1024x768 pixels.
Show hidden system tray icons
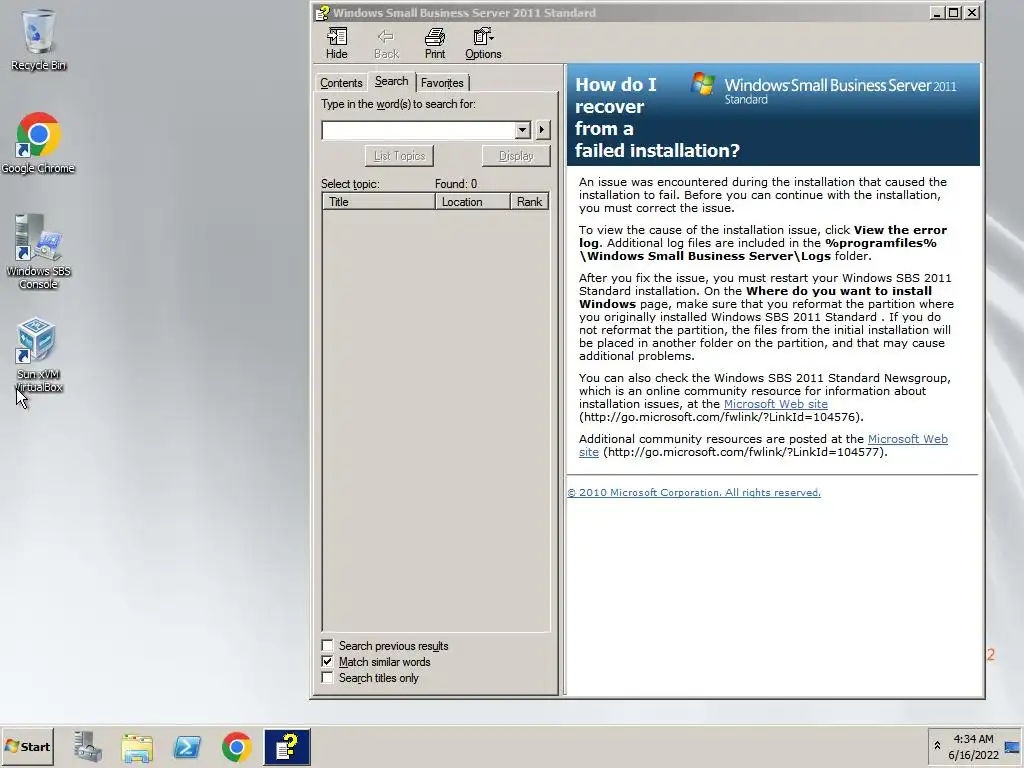(937, 746)
